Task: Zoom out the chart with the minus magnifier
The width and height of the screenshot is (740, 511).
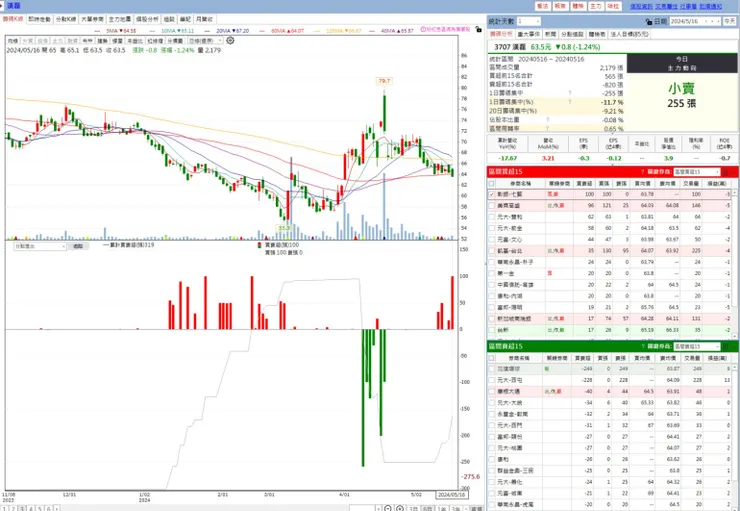Action: [387, 508]
